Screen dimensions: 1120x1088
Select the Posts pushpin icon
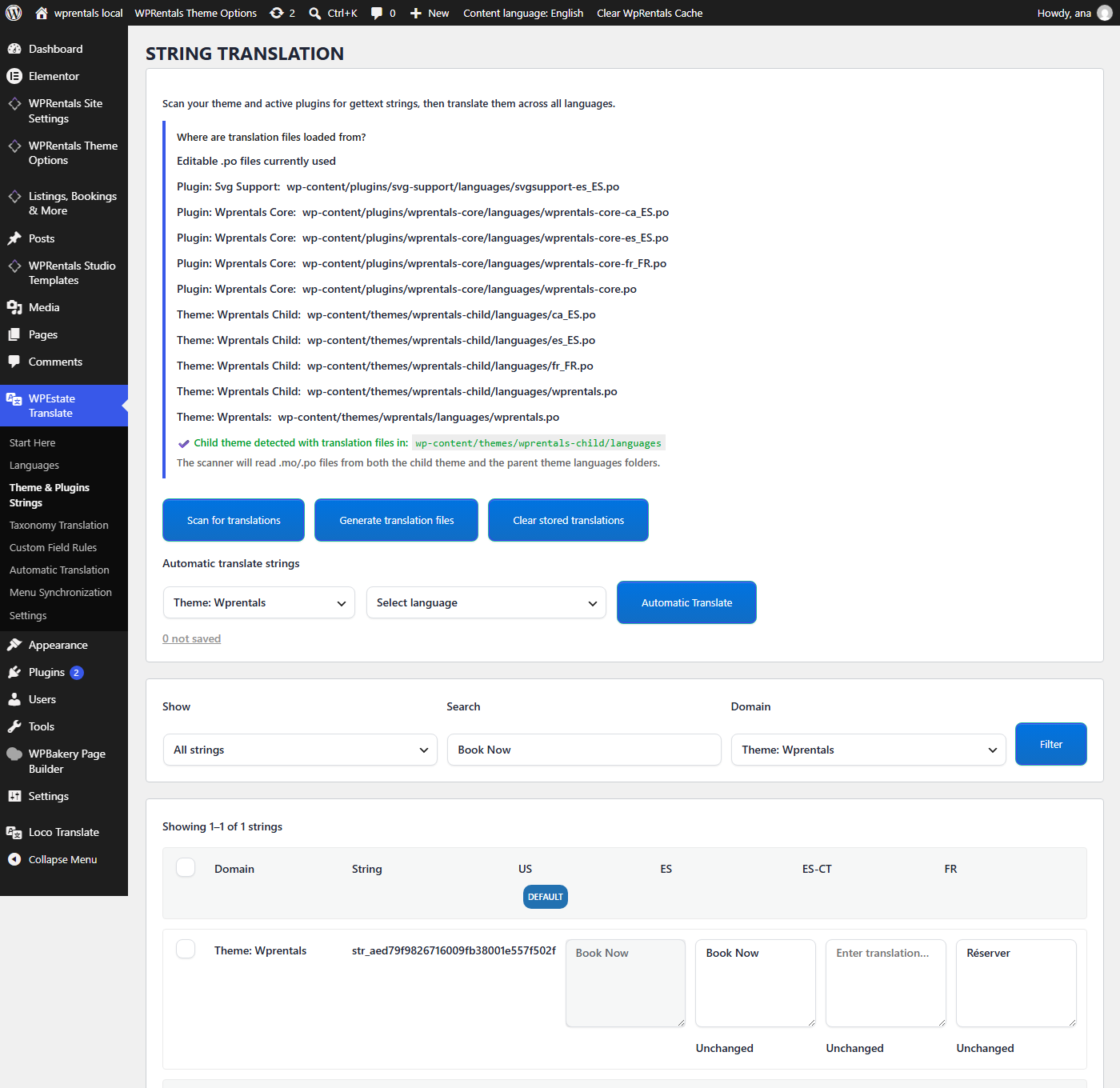tap(14, 238)
